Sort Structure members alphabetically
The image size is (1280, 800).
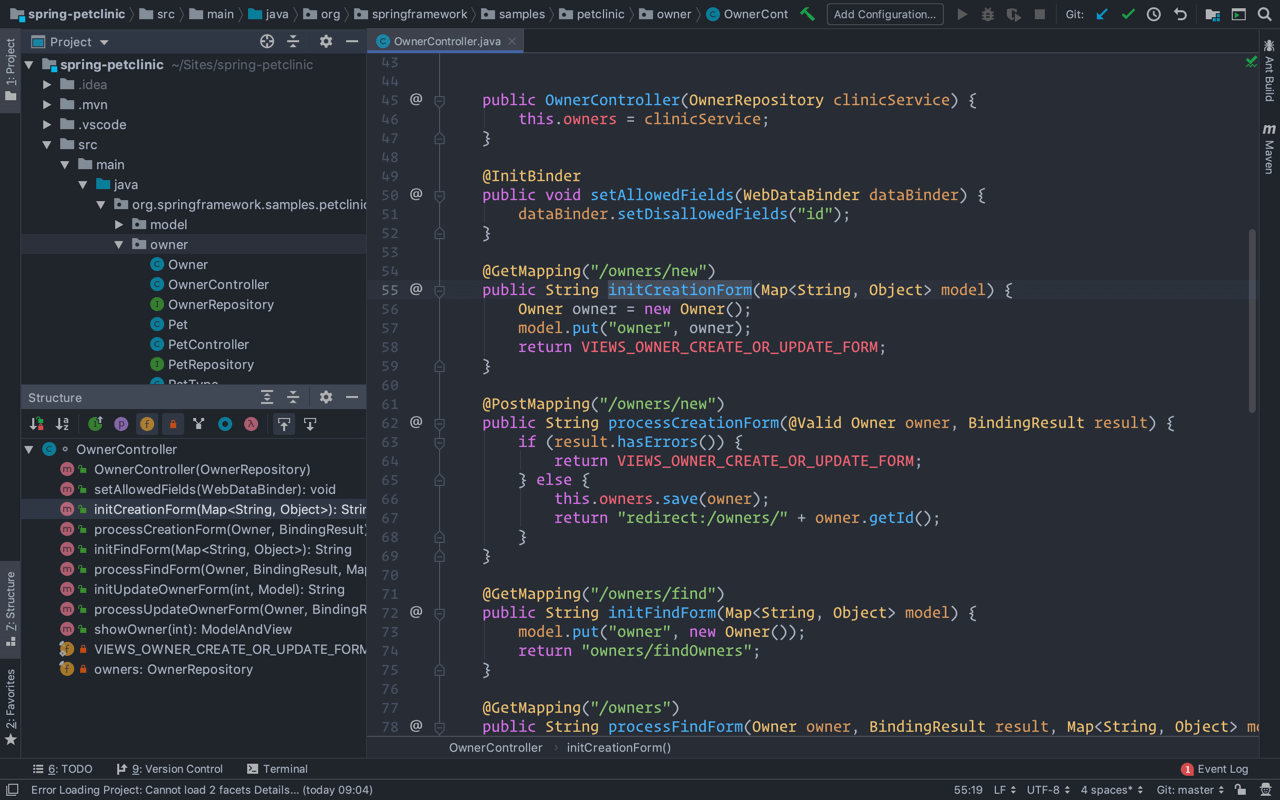point(61,423)
